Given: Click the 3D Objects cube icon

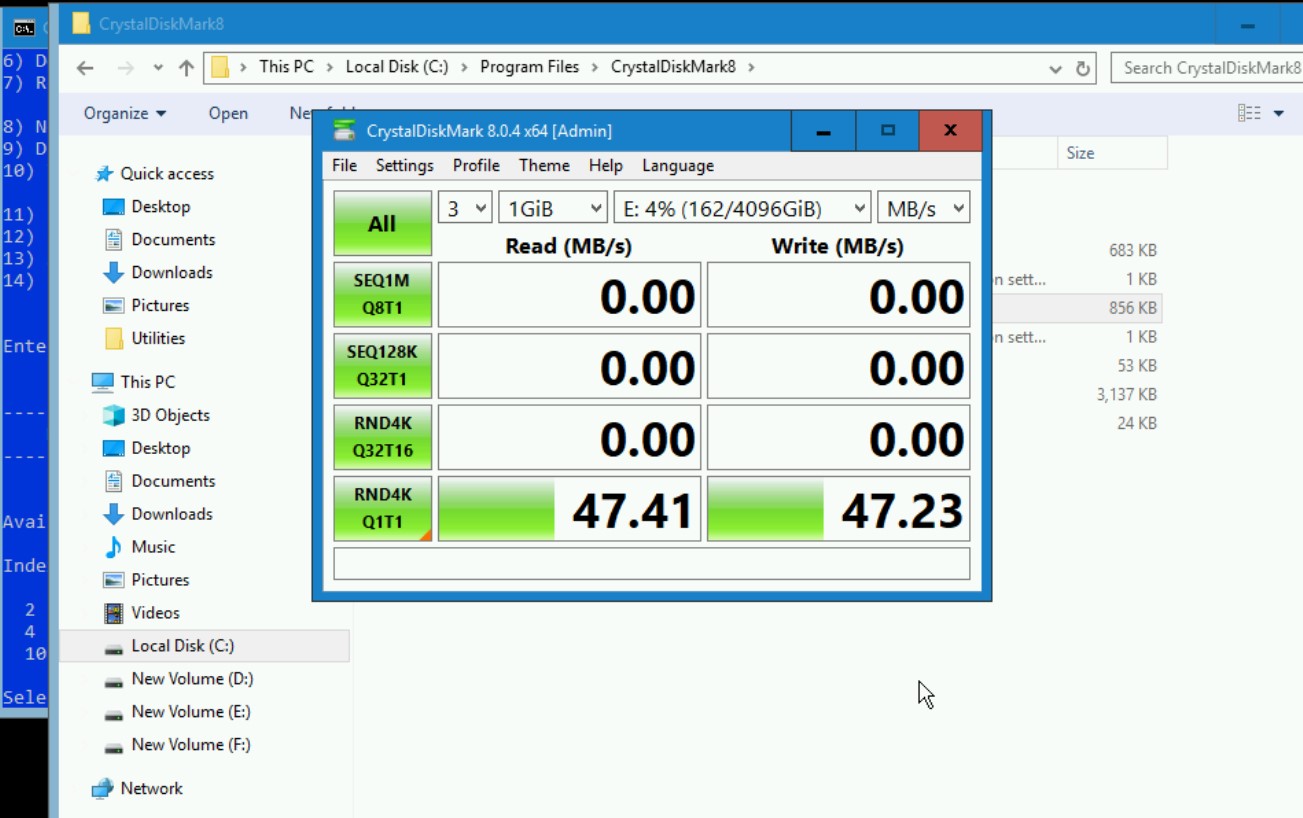Looking at the screenshot, I should (114, 415).
